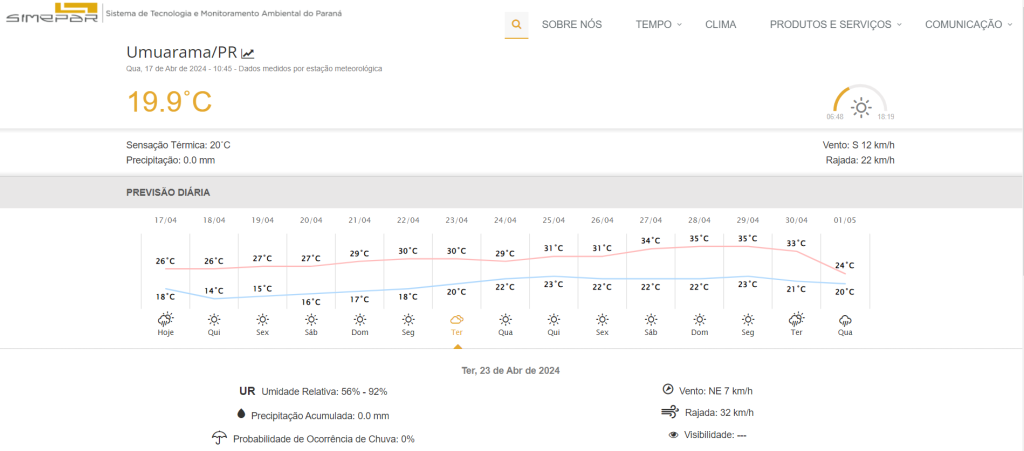Click Precipitação Acumulada: 0.0 mm
The height and width of the screenshot is (451, 1024).
pyautogui.click(x=320, y=415)
